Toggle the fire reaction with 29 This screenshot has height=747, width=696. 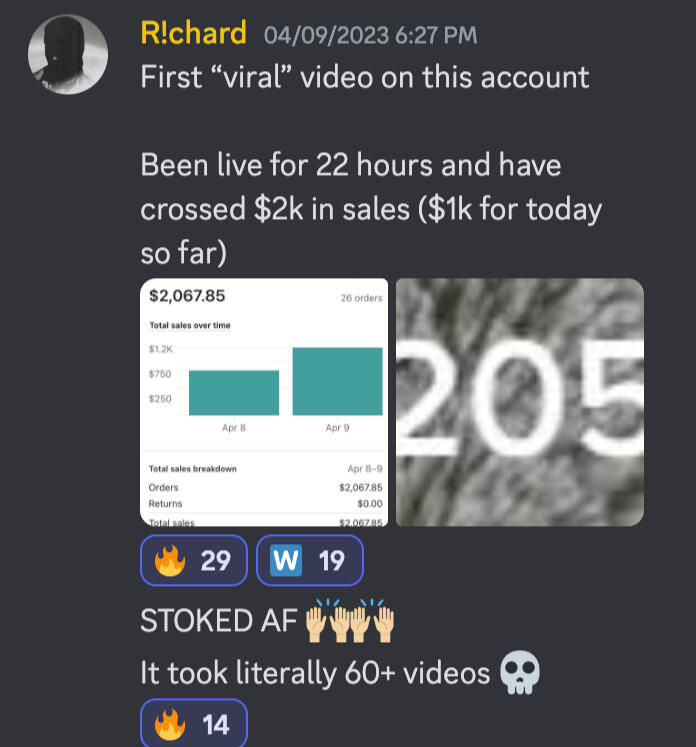click(194, 560)
